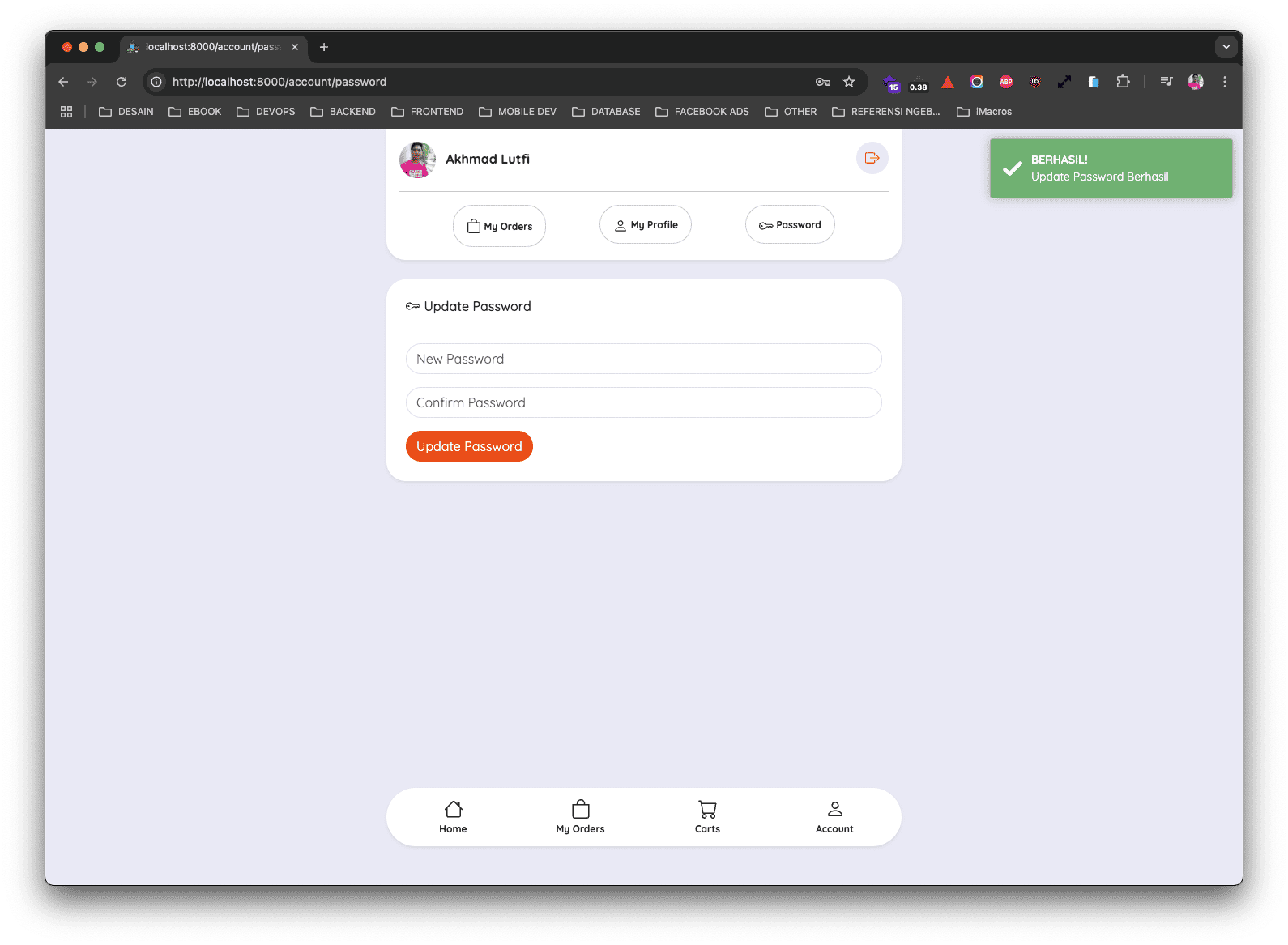Open My Orders in bottom navigation bar
Screen dimensions: 1288x945
[x=580, y=816]
